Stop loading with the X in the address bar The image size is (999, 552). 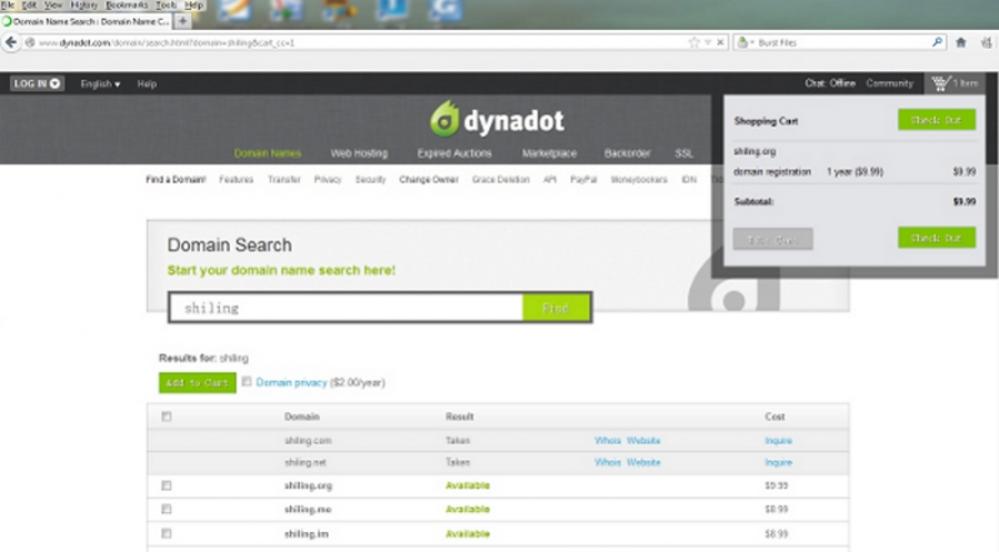click(720, 43)
